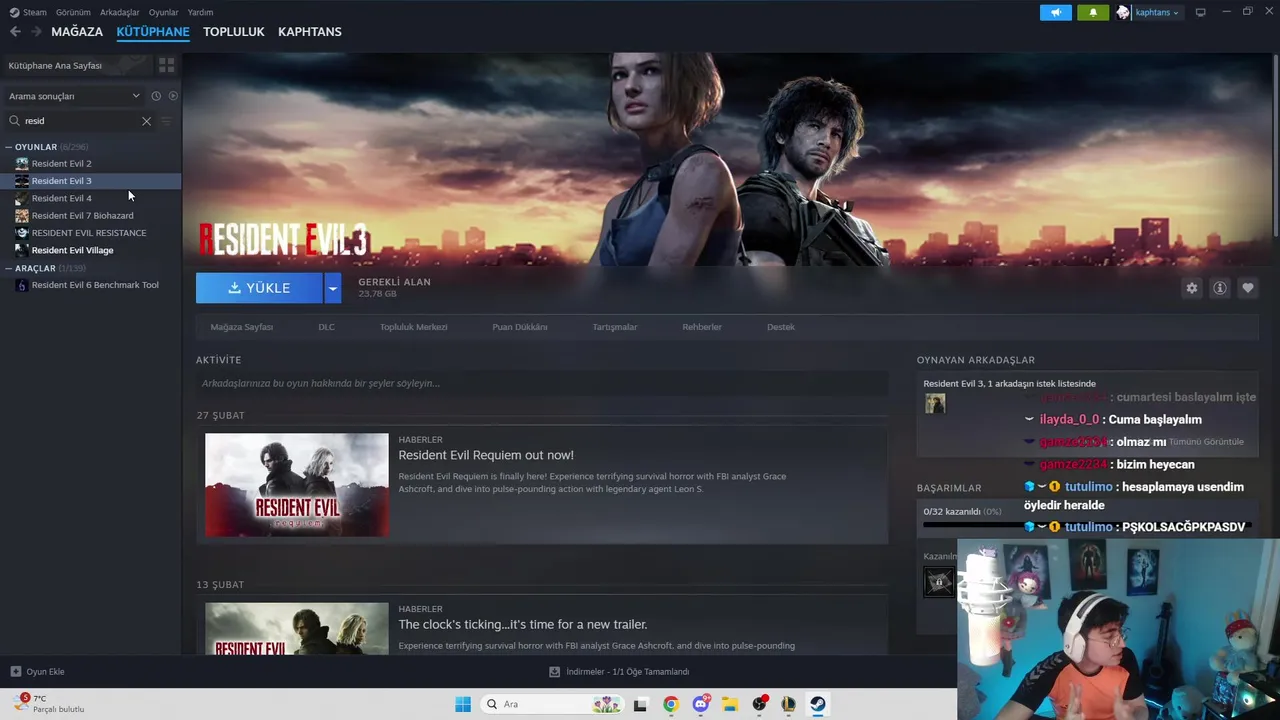Launch Google Chrome from taskbar
The width and height of the screenshot is (1280, 720).
(671, 704)
